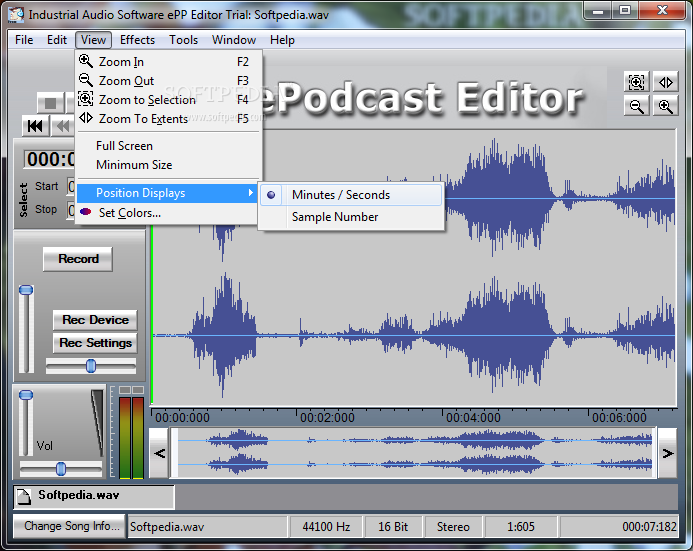Click the stop transport button

pos(50,103)
